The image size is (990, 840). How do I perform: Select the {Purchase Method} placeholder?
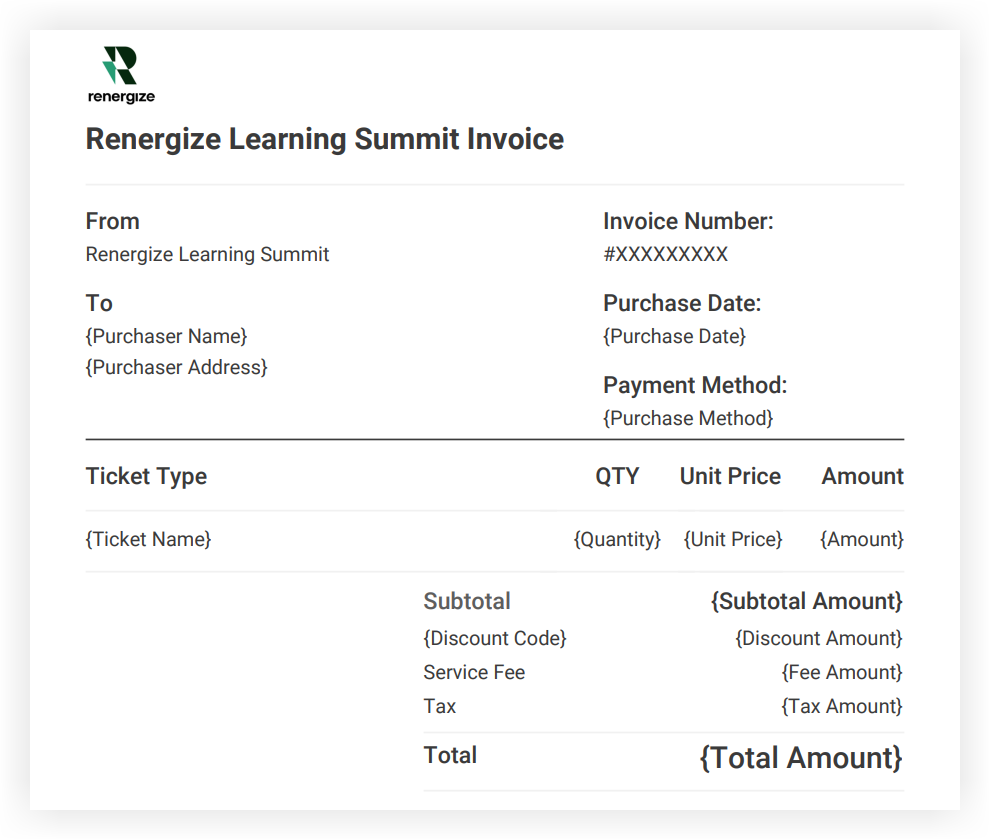click(688, 418)
